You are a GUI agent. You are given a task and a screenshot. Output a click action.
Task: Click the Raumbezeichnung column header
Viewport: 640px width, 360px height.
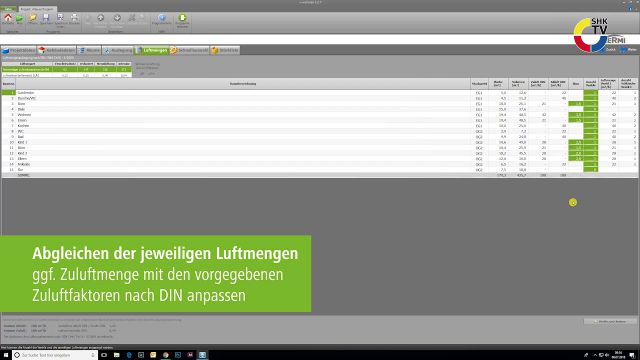(243, 84)
